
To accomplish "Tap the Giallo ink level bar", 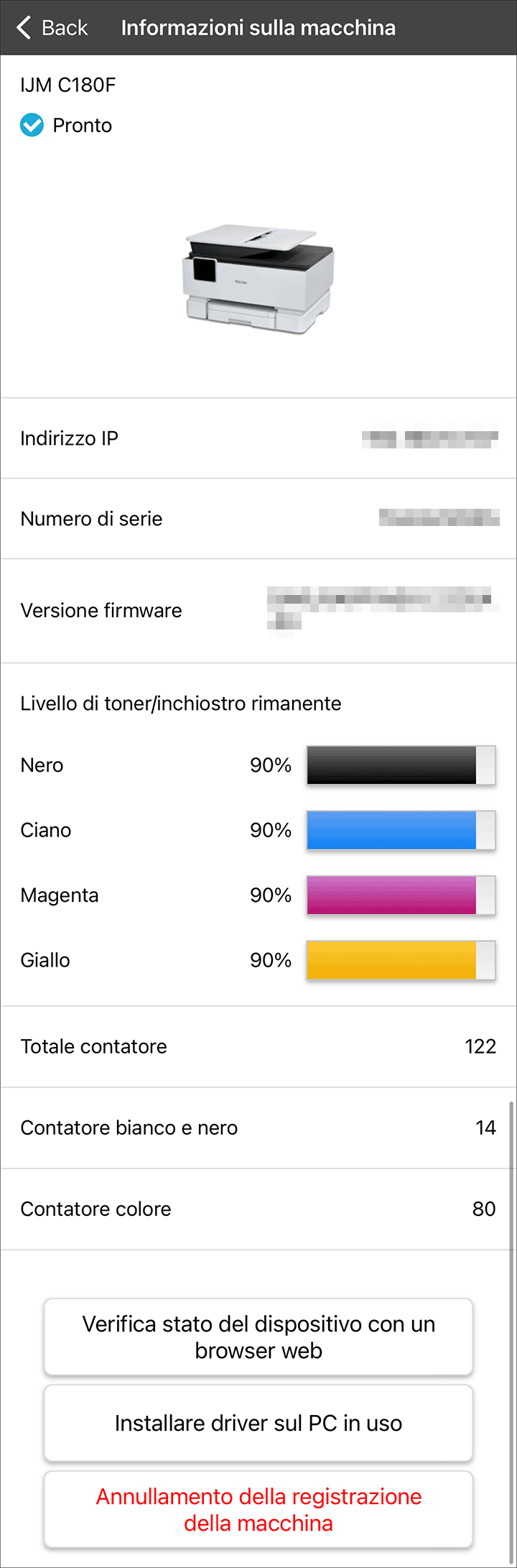I will (x=401, y=960).
